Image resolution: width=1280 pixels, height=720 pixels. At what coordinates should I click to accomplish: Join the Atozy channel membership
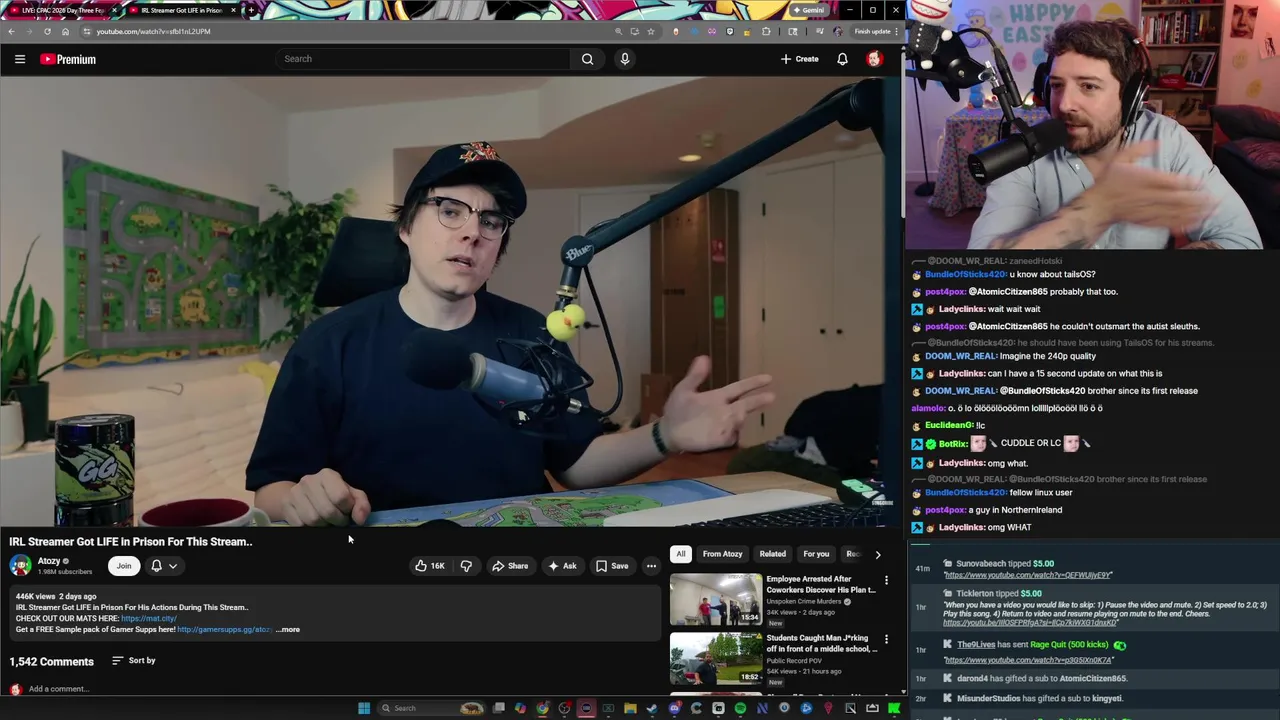[x=124, y=566]
